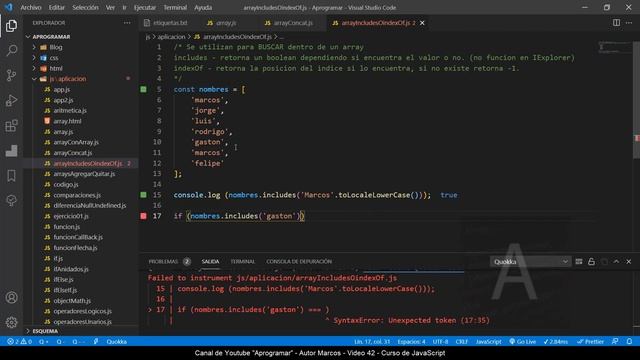Open comparaciones.js in the explorer
Image resolution: width=640 pixels, height=360 pixels.
77,195
